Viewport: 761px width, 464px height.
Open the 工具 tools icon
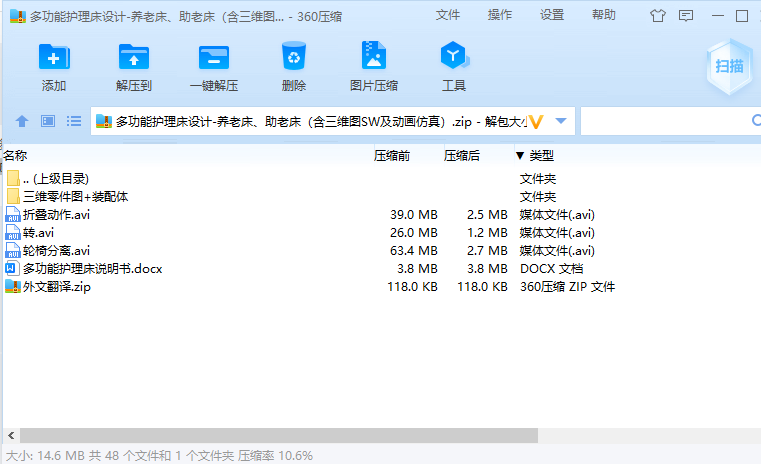click(x=454, y=55)
